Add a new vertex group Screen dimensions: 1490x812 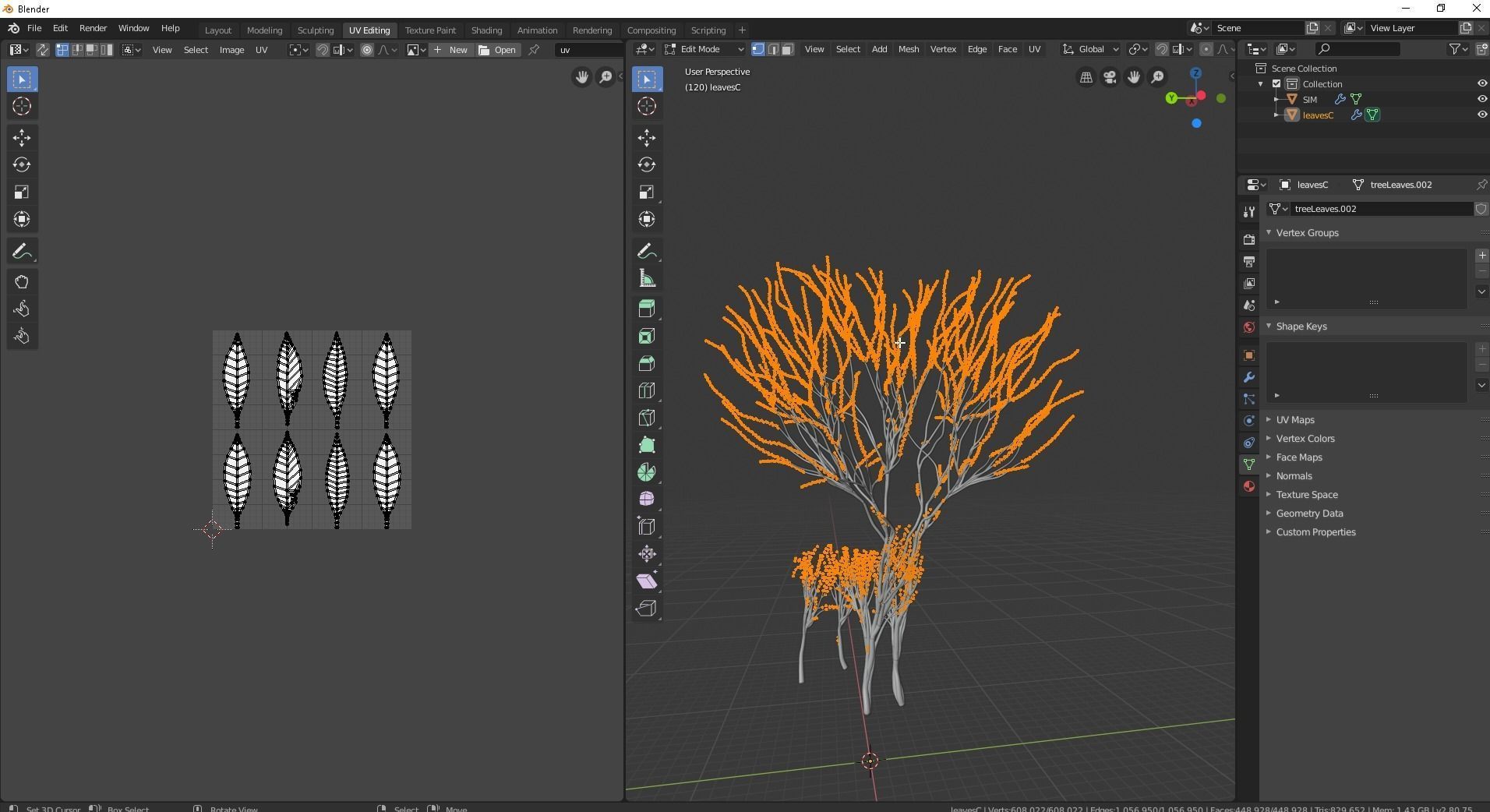click(x=1481, y=256)
